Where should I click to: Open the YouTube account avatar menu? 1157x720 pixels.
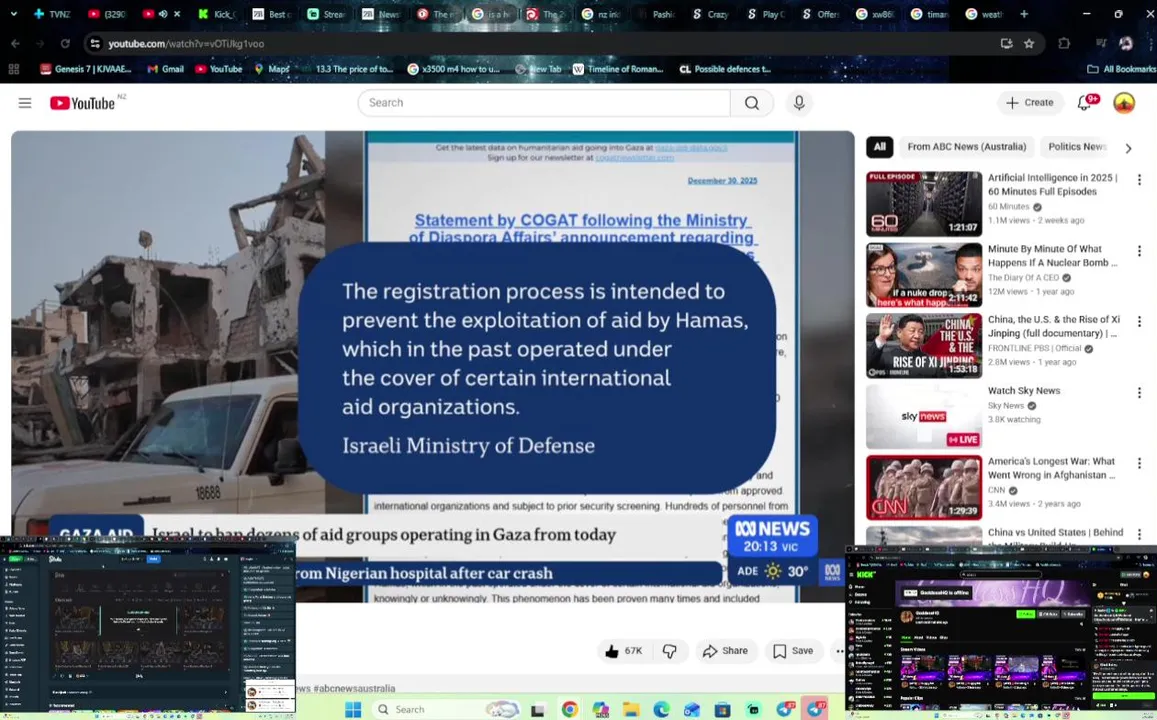click(1124, 103)
